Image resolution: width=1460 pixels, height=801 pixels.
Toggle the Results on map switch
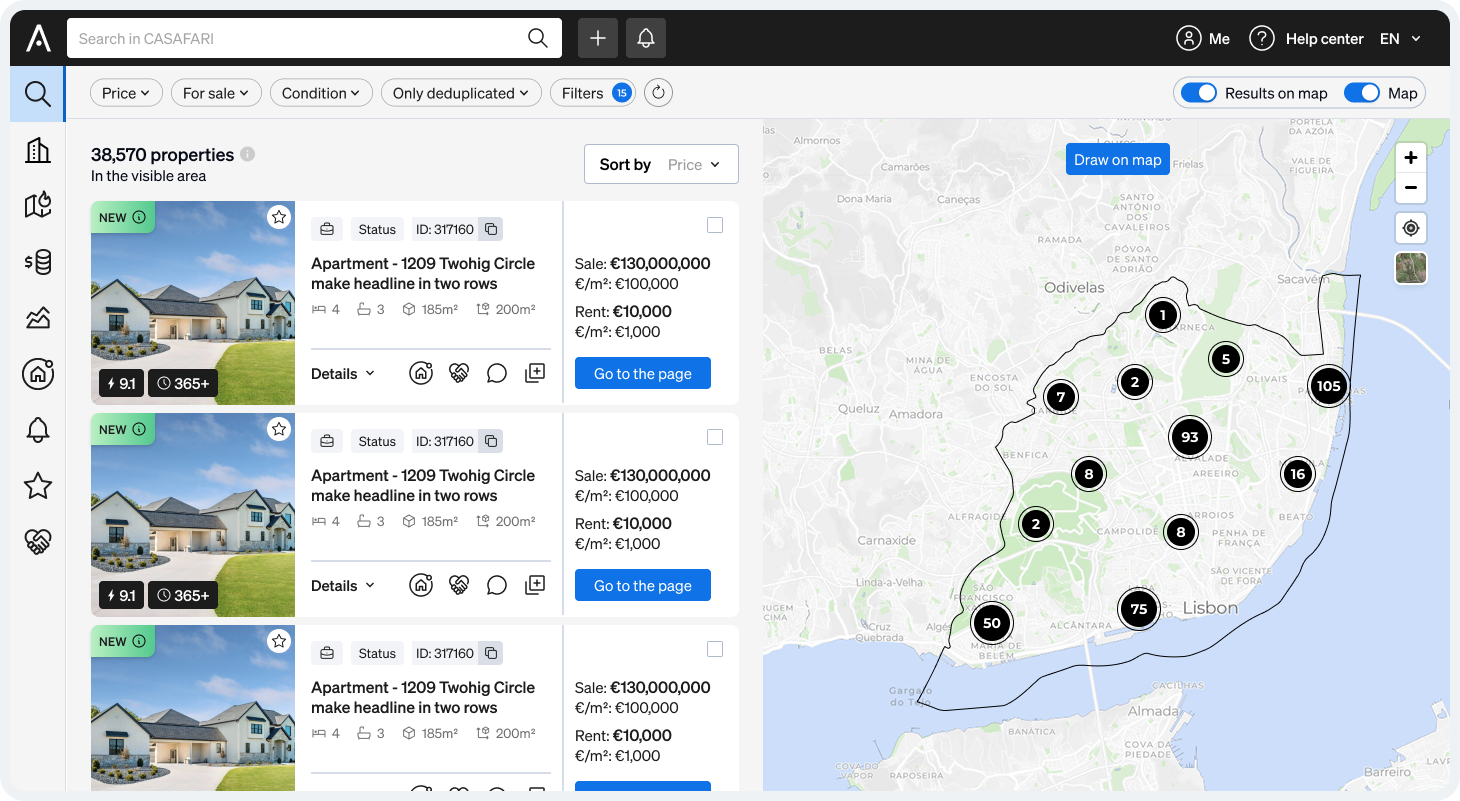pyautogui.click(x=1199, y=93)
